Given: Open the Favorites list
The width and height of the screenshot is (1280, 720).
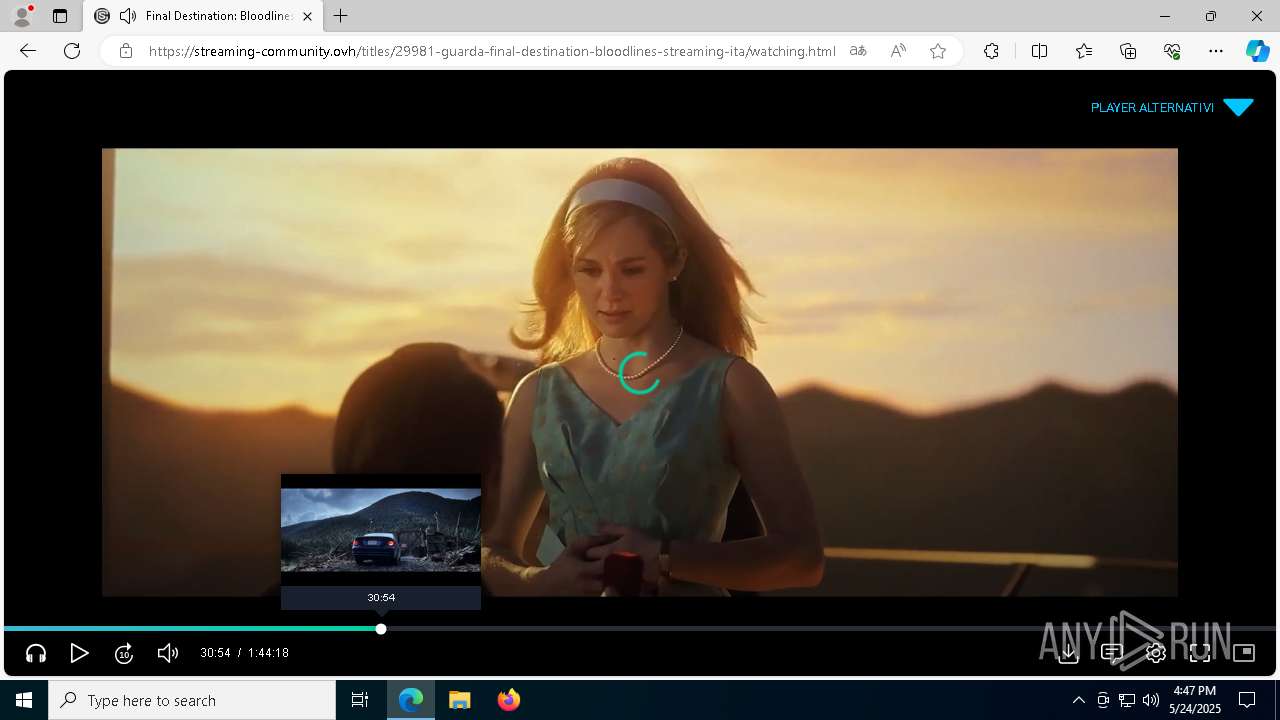Looking at the screenshot, I should click(x=1084, y=51).
